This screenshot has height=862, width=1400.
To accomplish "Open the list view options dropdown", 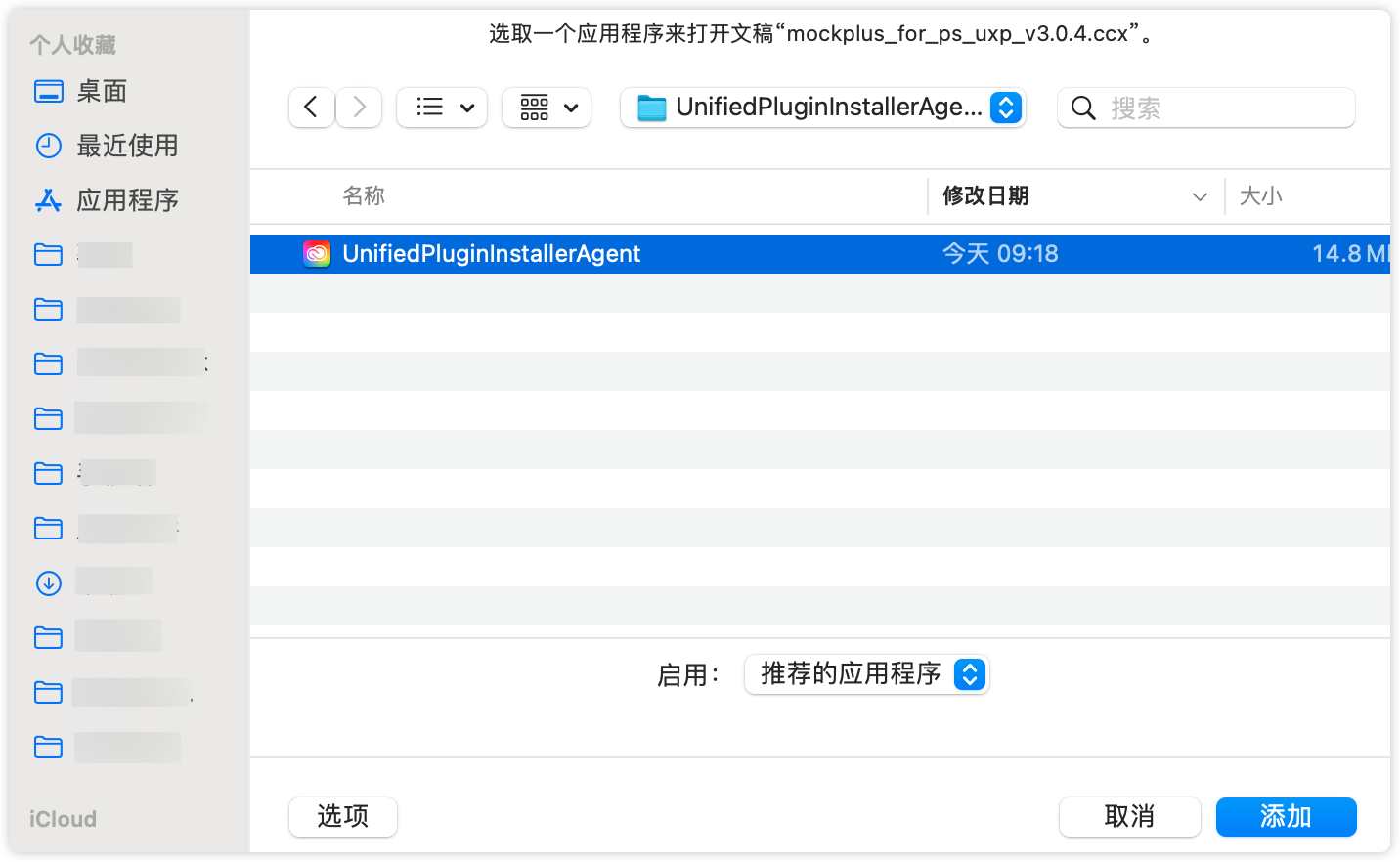I will point(442,108).
